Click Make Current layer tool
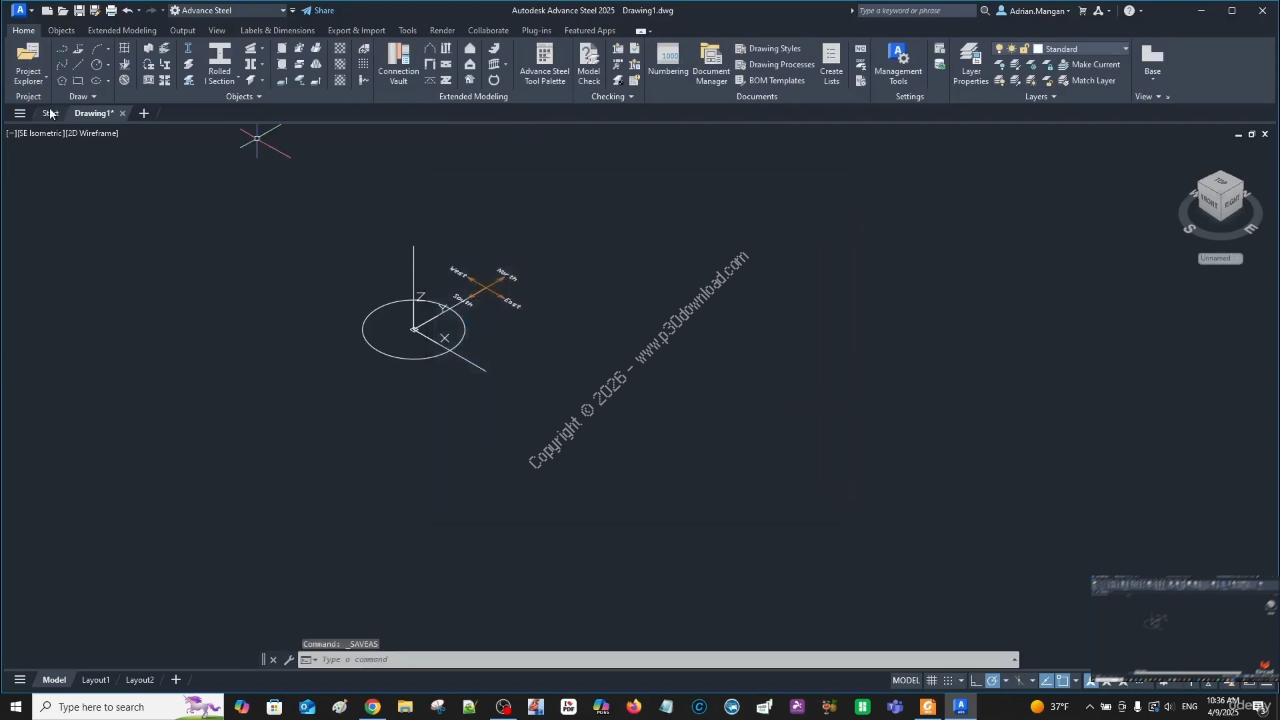This screenshot has width=1280, height=720. click(x=1089, y=64)
